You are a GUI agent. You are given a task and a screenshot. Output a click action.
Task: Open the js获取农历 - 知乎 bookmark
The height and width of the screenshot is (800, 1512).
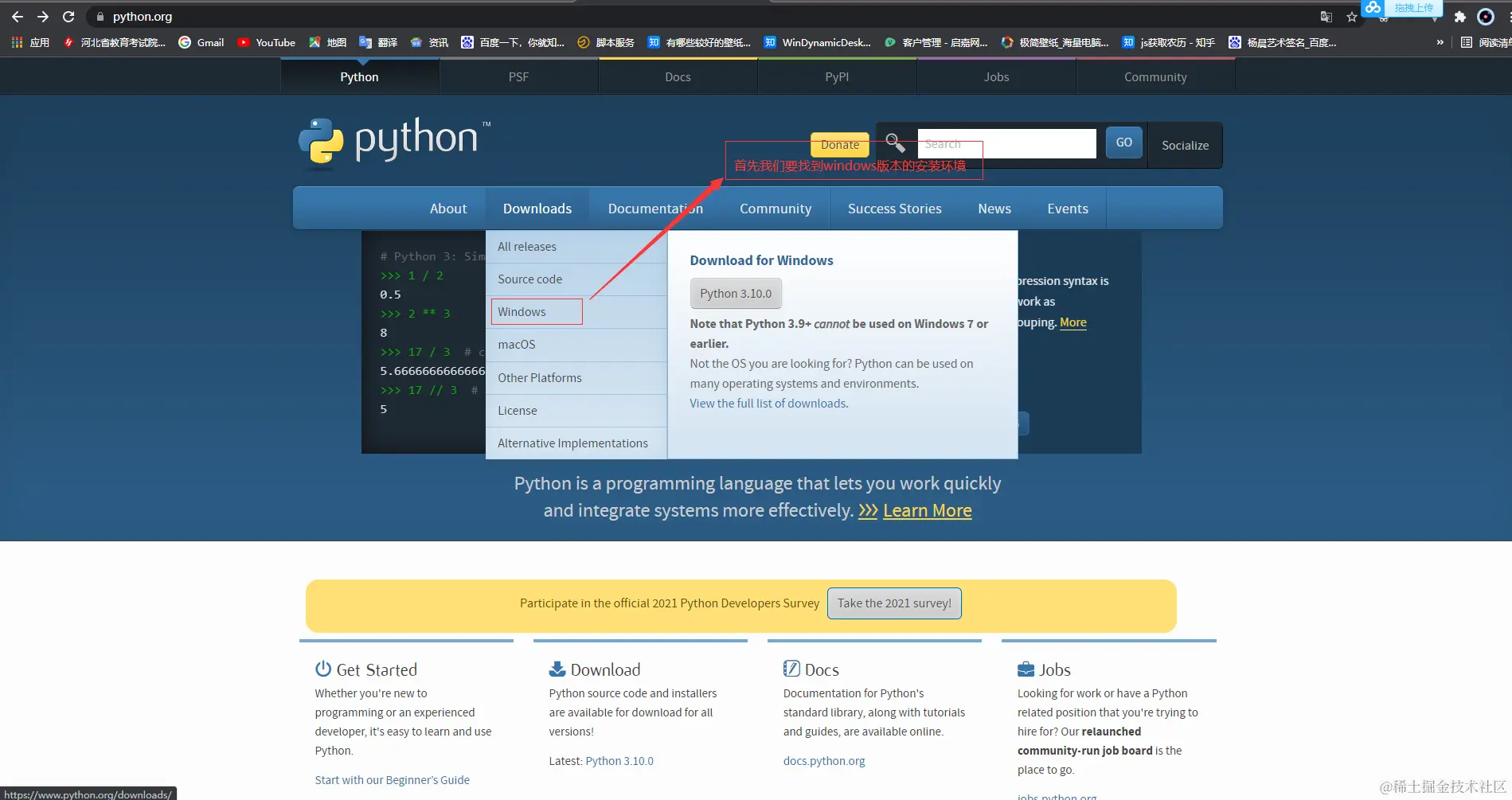tap(1169, 42)
